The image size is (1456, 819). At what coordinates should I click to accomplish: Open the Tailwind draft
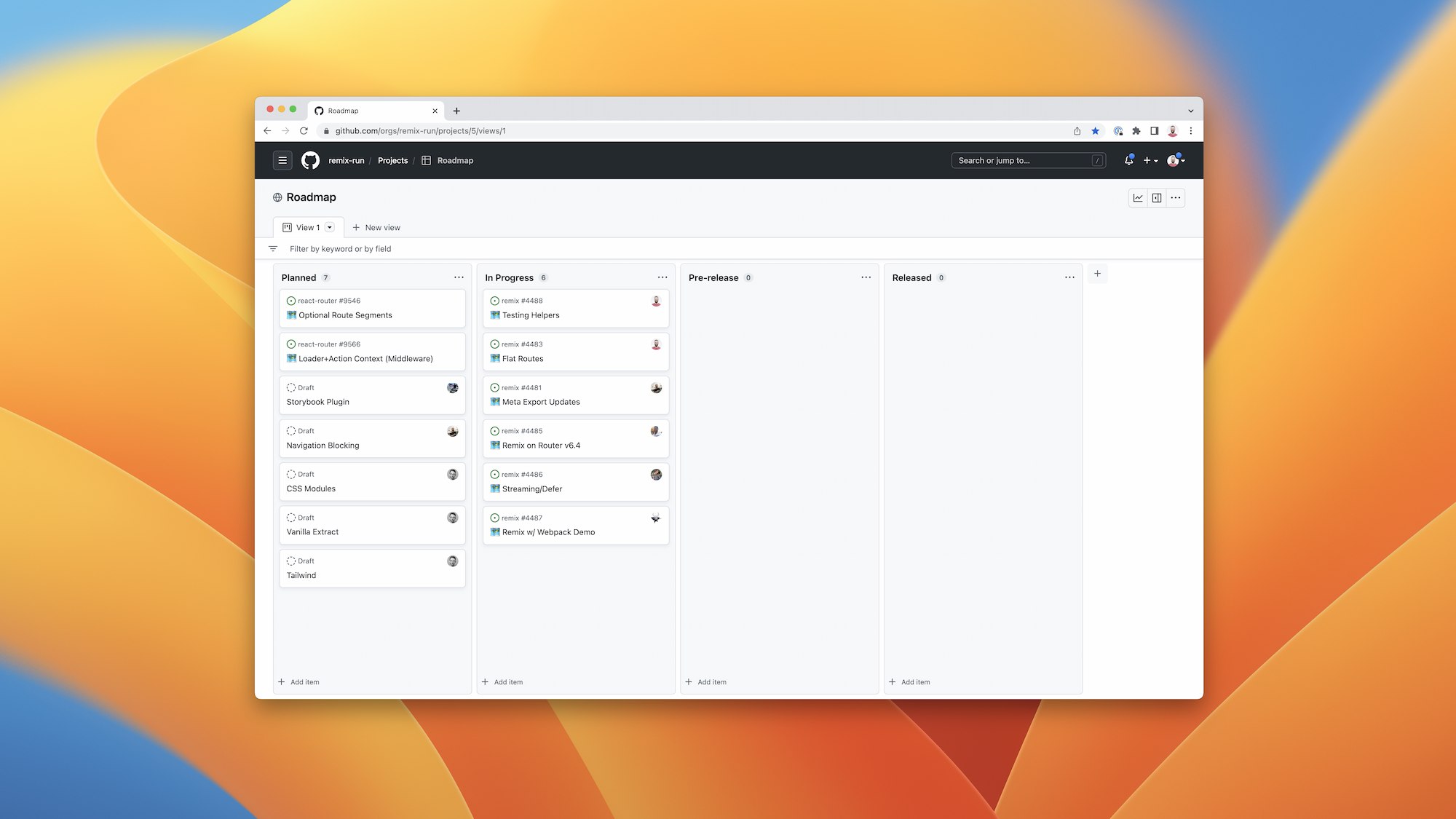301,576
